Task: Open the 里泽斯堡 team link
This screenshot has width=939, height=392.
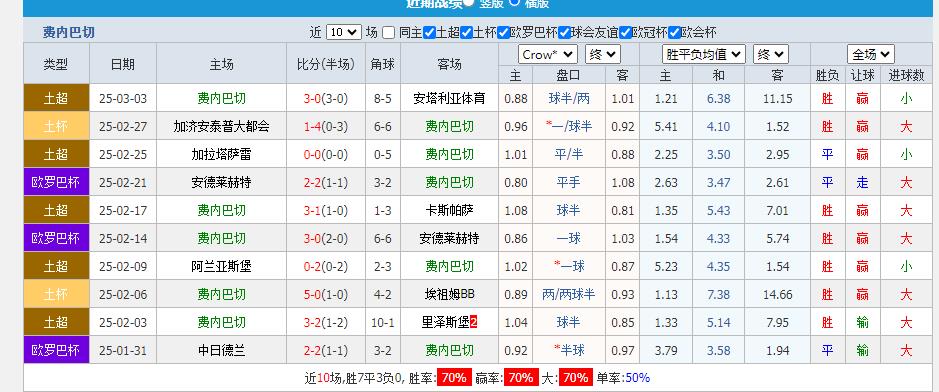Action: [446, 323]
